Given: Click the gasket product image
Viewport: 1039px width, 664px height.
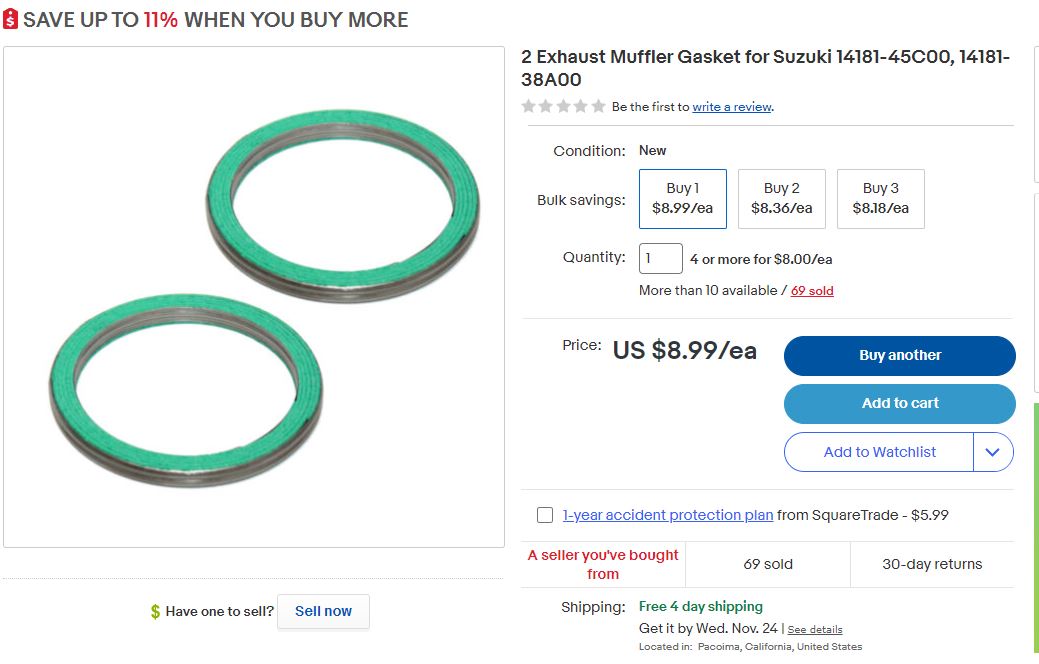Looking at the screenshot, I should point(254,297).
